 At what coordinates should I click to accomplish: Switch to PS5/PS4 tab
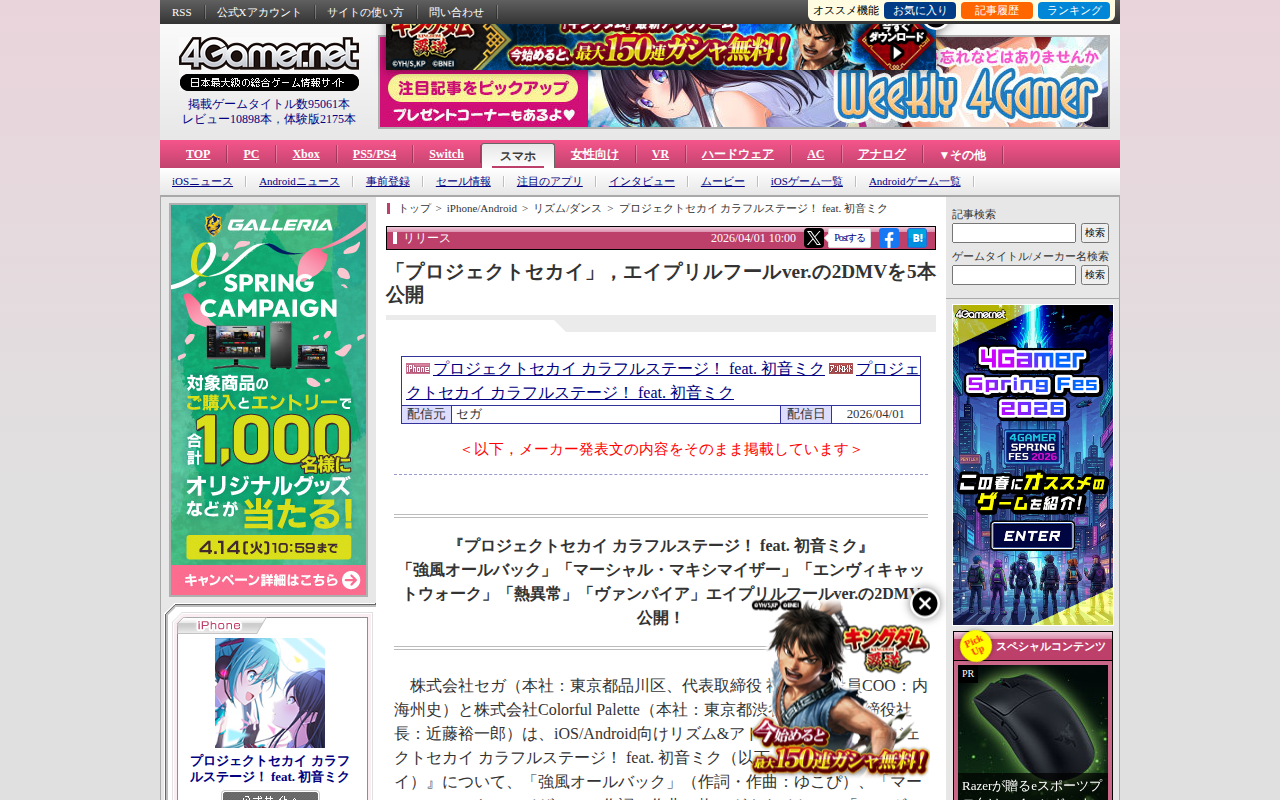tap(374, 154)
